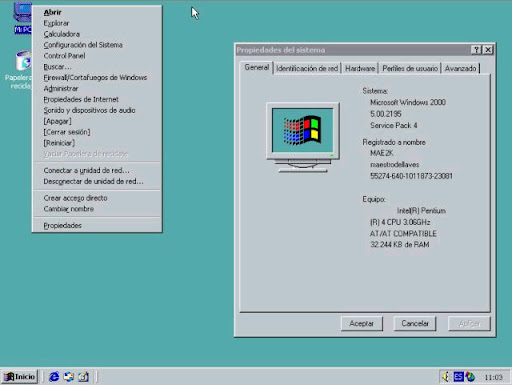Select Control Panel menu entry
The width and height of the screenshot is (512, 385).
[x=97, y=56]
